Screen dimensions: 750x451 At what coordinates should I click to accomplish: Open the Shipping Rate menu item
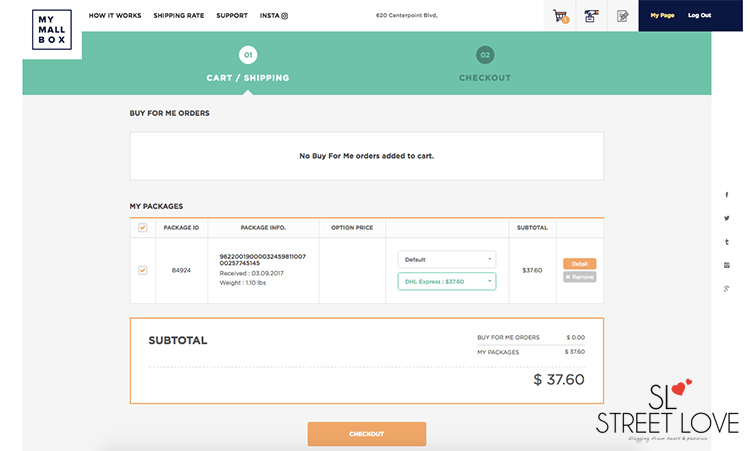178,15
